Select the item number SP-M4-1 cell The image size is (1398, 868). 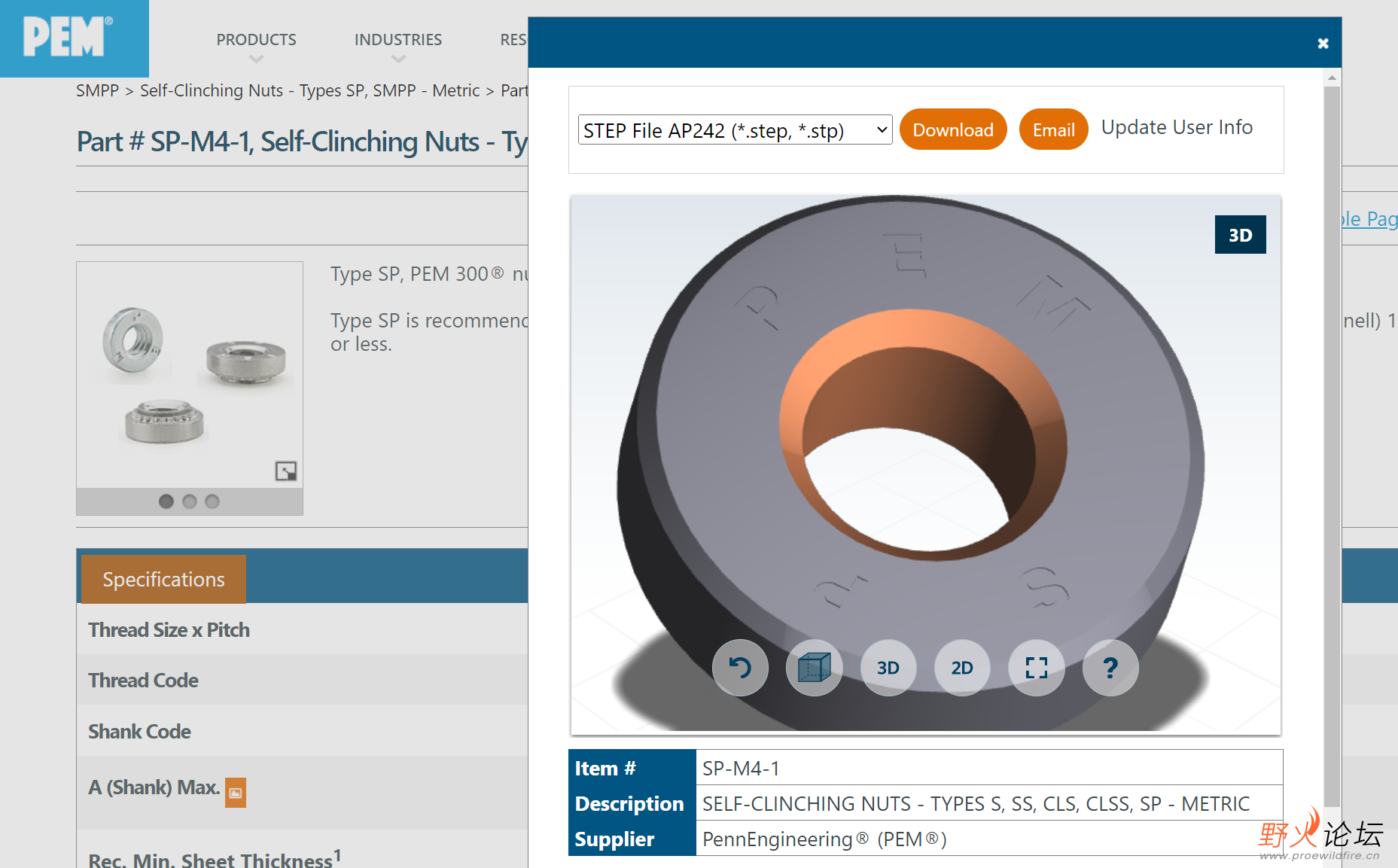[989, 768]
